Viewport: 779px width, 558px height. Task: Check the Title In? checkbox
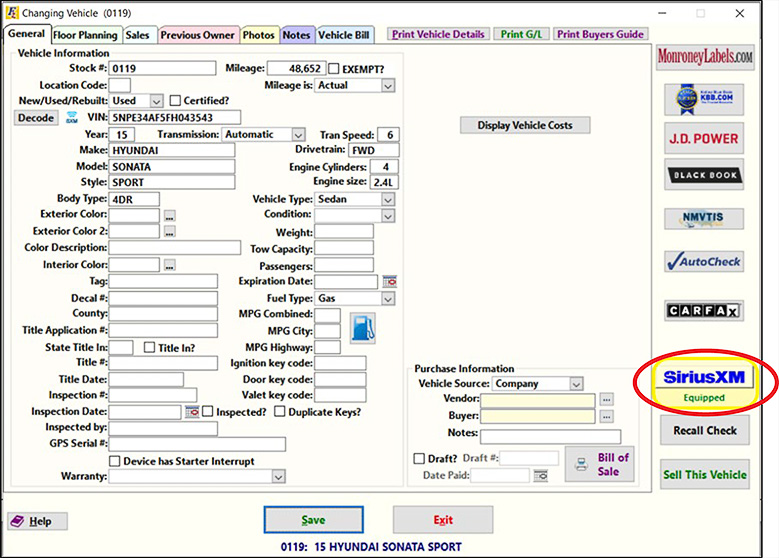(x=149, y=347)
